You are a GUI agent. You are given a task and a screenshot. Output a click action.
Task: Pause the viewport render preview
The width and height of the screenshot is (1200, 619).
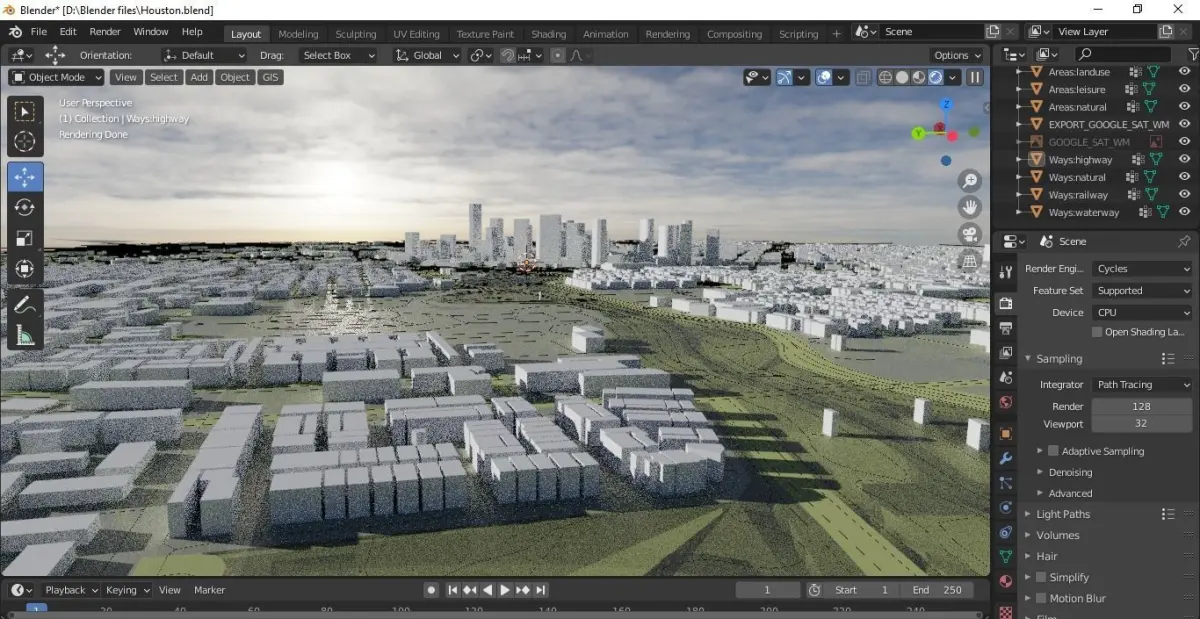(975, 77)
